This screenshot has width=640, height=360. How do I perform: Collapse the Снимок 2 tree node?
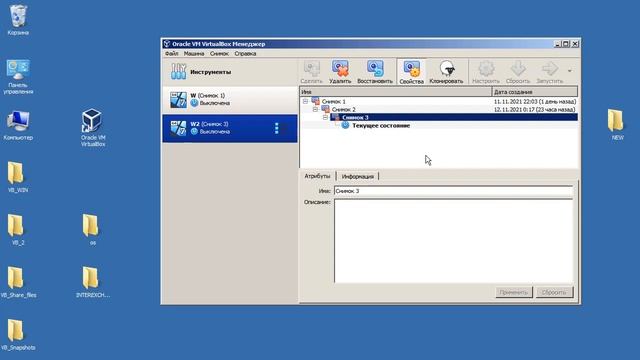(315, 109)
